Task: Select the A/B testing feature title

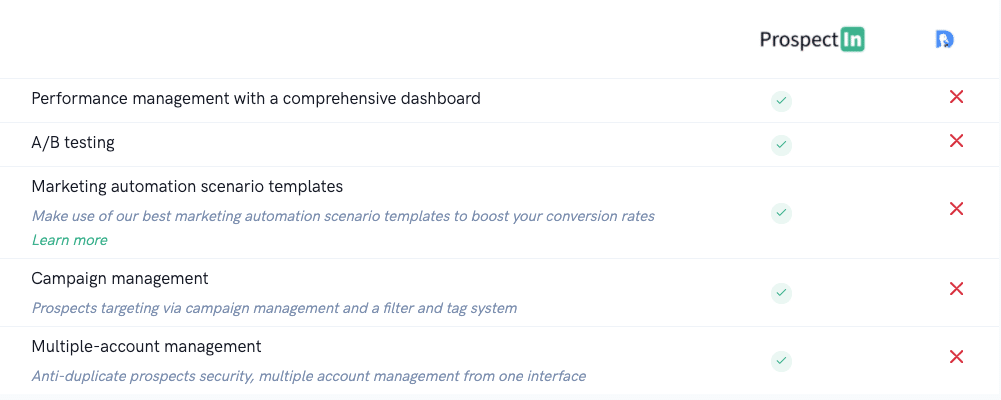Action: pos(73,142)
